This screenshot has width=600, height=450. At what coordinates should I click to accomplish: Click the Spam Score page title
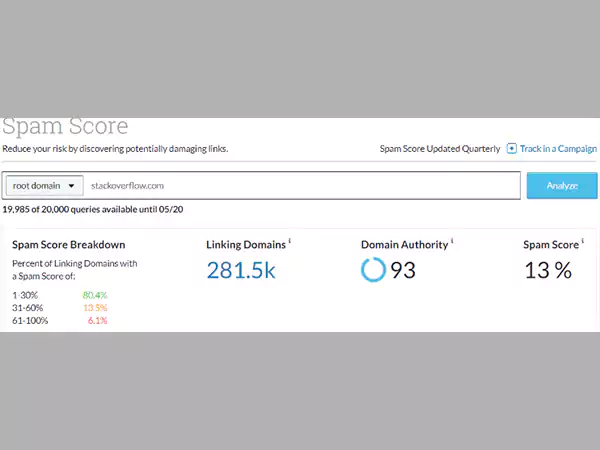click(x=65, y=127)
